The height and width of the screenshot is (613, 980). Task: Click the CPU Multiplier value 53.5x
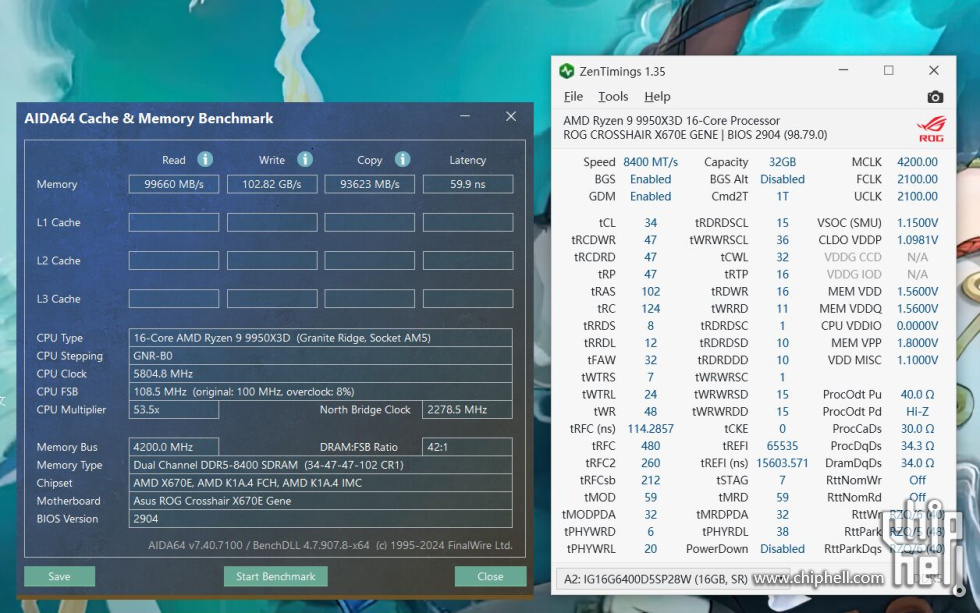174,409
